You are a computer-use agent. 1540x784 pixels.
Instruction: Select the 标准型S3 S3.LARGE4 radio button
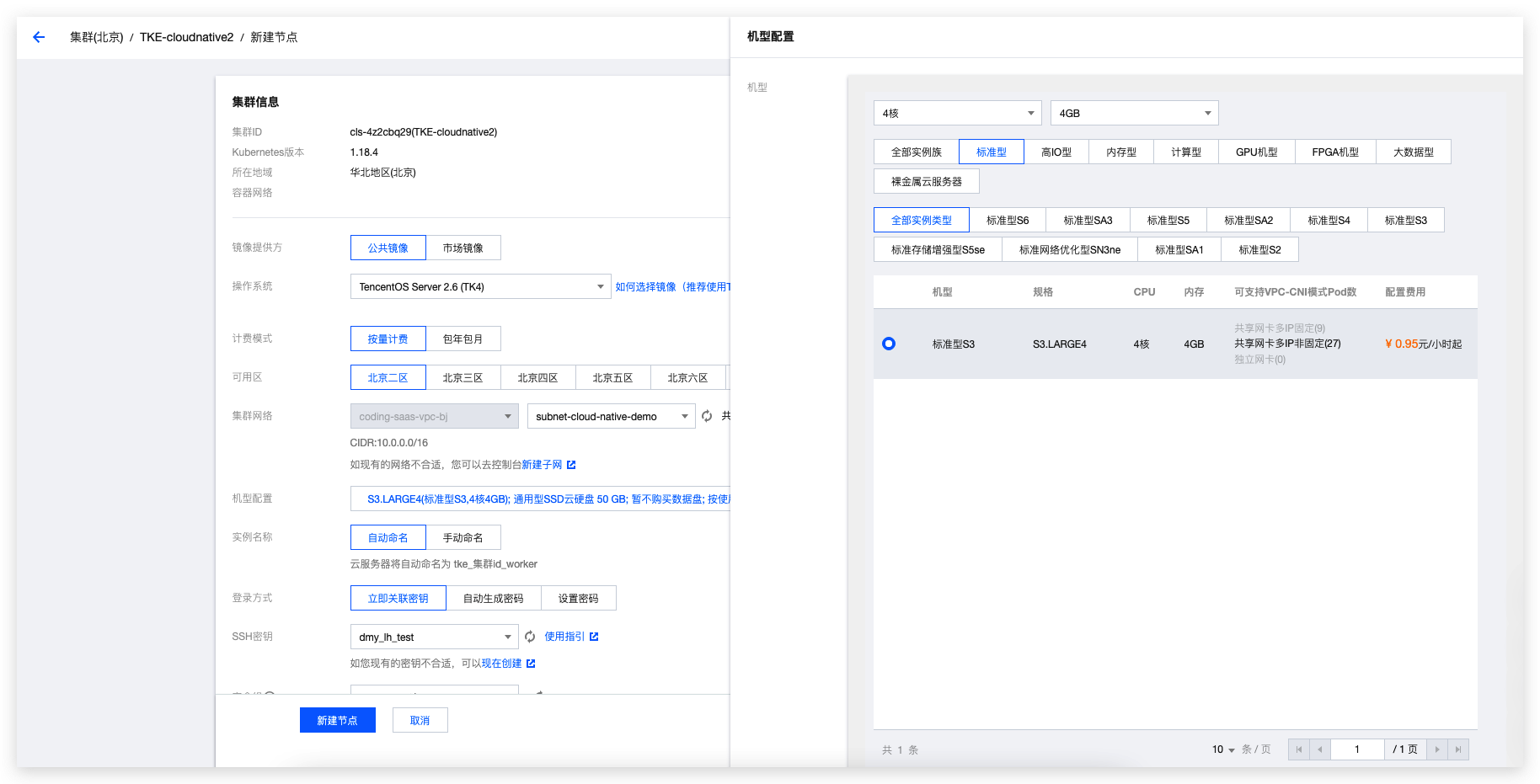[889, 344]
